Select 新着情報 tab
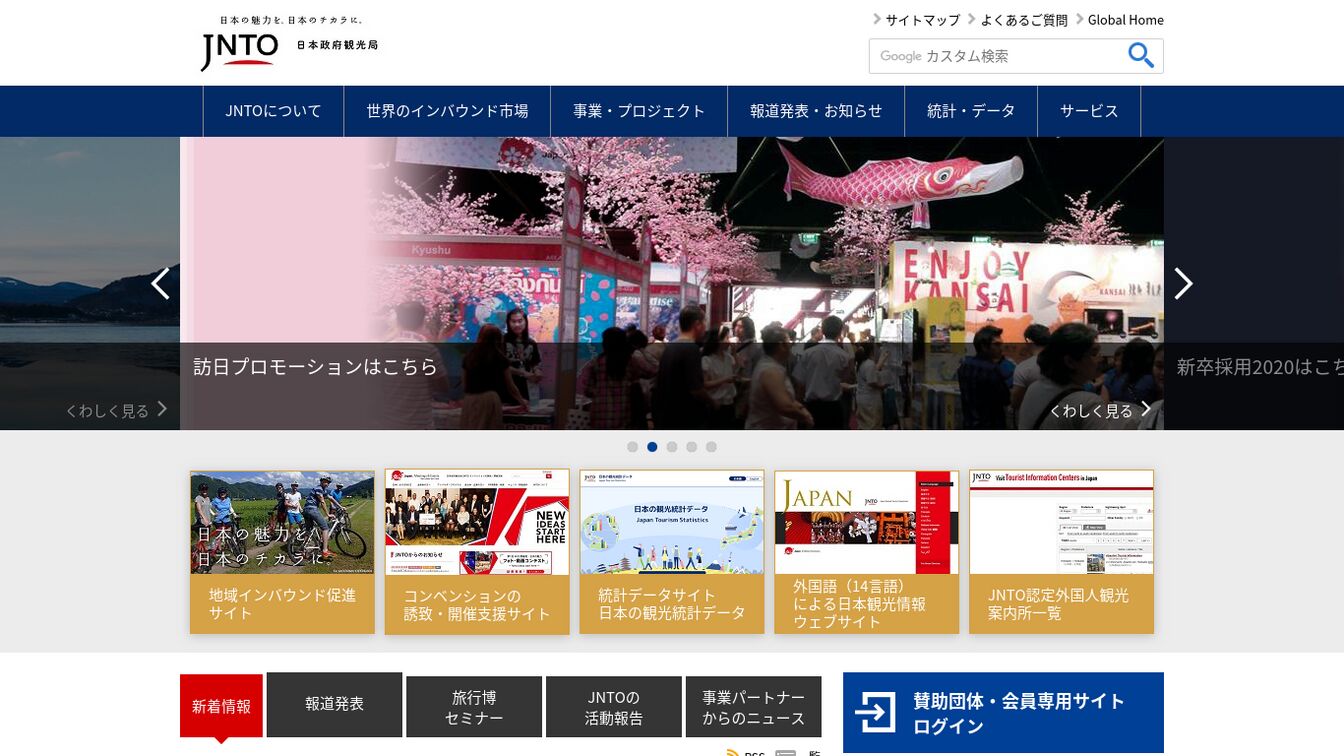The height and width of the screenshot is (756, 1344). (221, 706)
